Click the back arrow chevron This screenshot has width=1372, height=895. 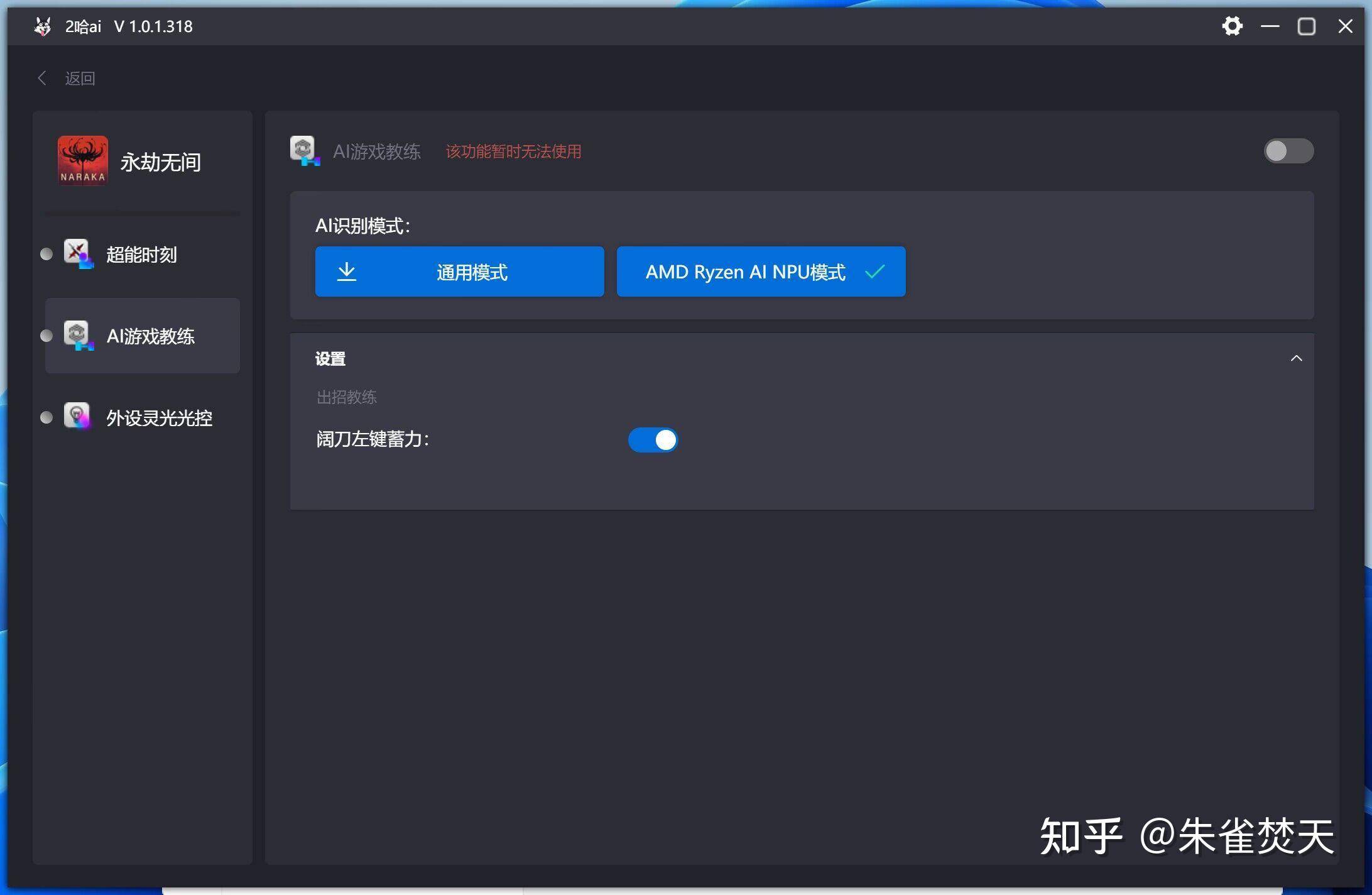pyautogui.click(x=42, y=78)
